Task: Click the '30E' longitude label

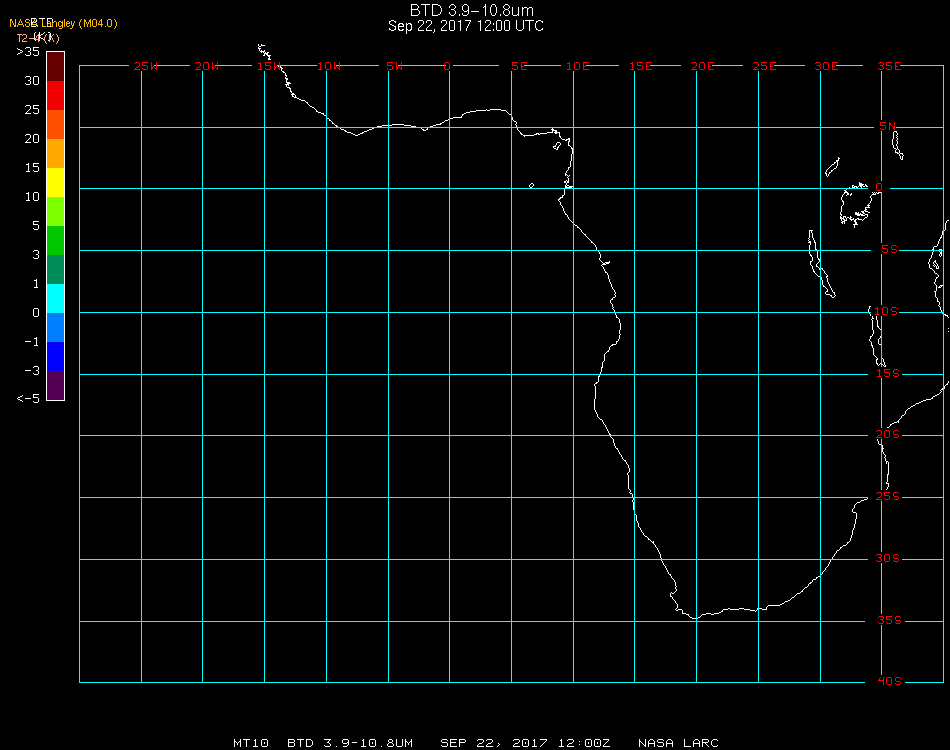Action: (x=826, y=66)
